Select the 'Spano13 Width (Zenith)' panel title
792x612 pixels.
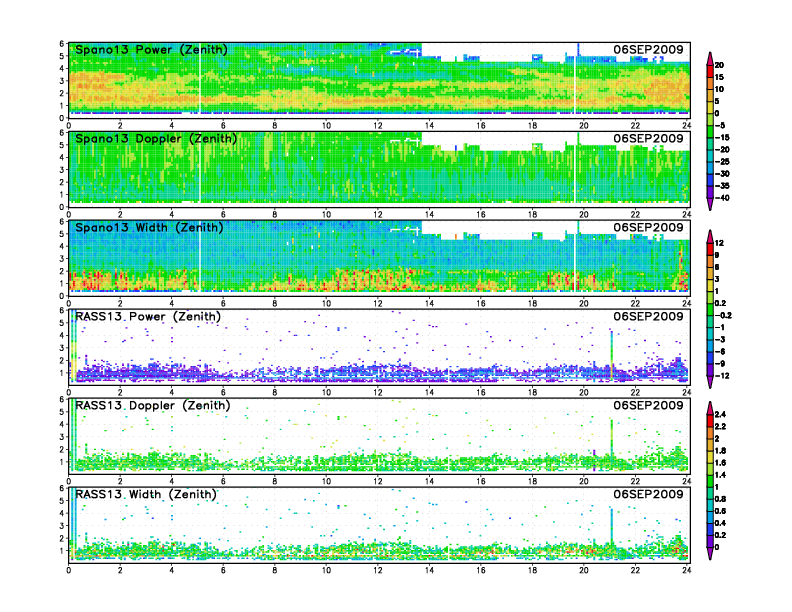tap(151, 228)
